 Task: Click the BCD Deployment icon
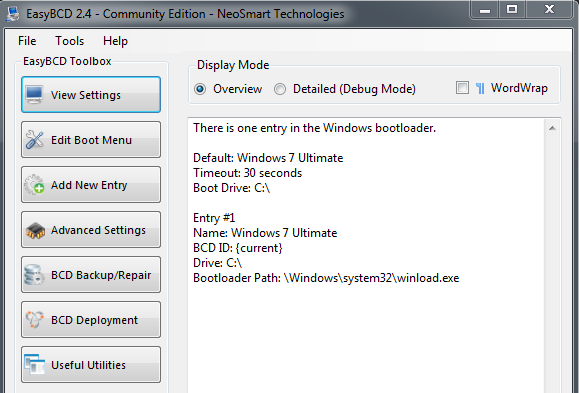point(35,319)
